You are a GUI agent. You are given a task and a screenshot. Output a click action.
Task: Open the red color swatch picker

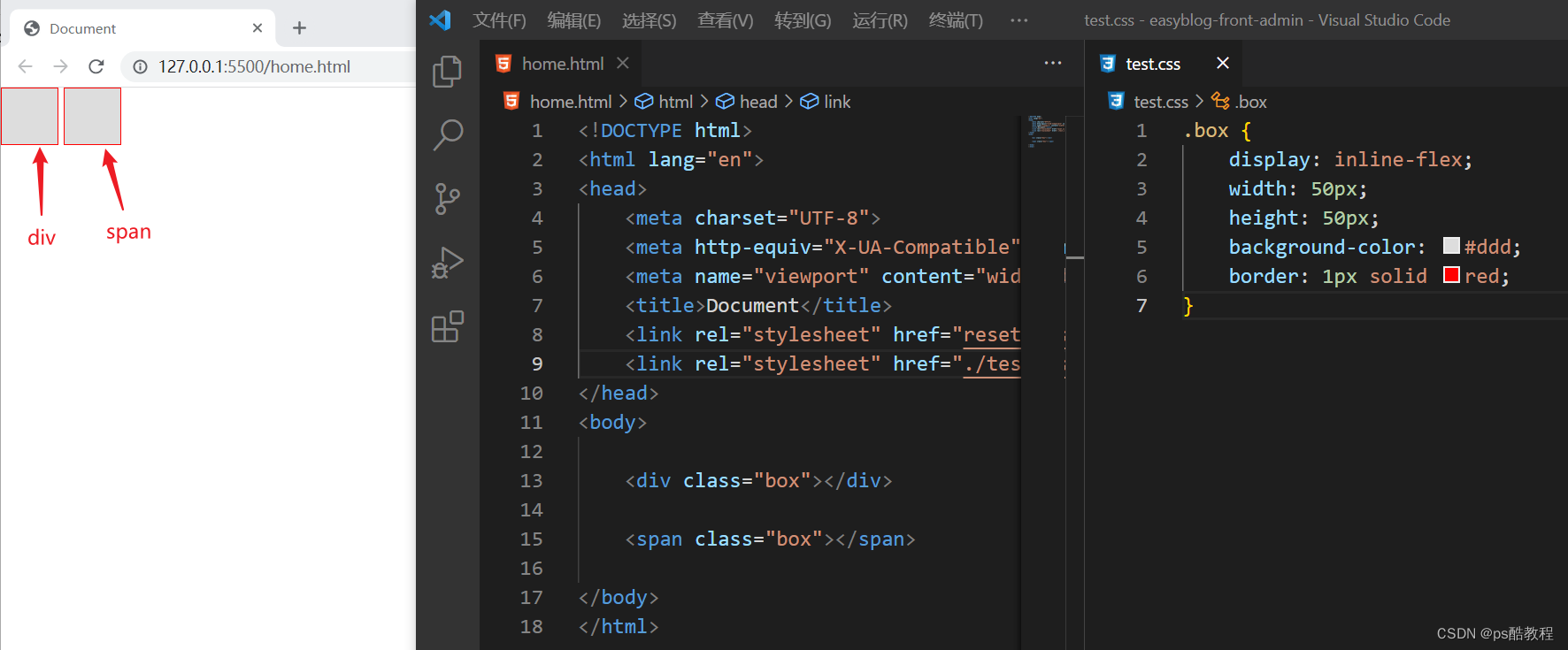point(1451,275)
